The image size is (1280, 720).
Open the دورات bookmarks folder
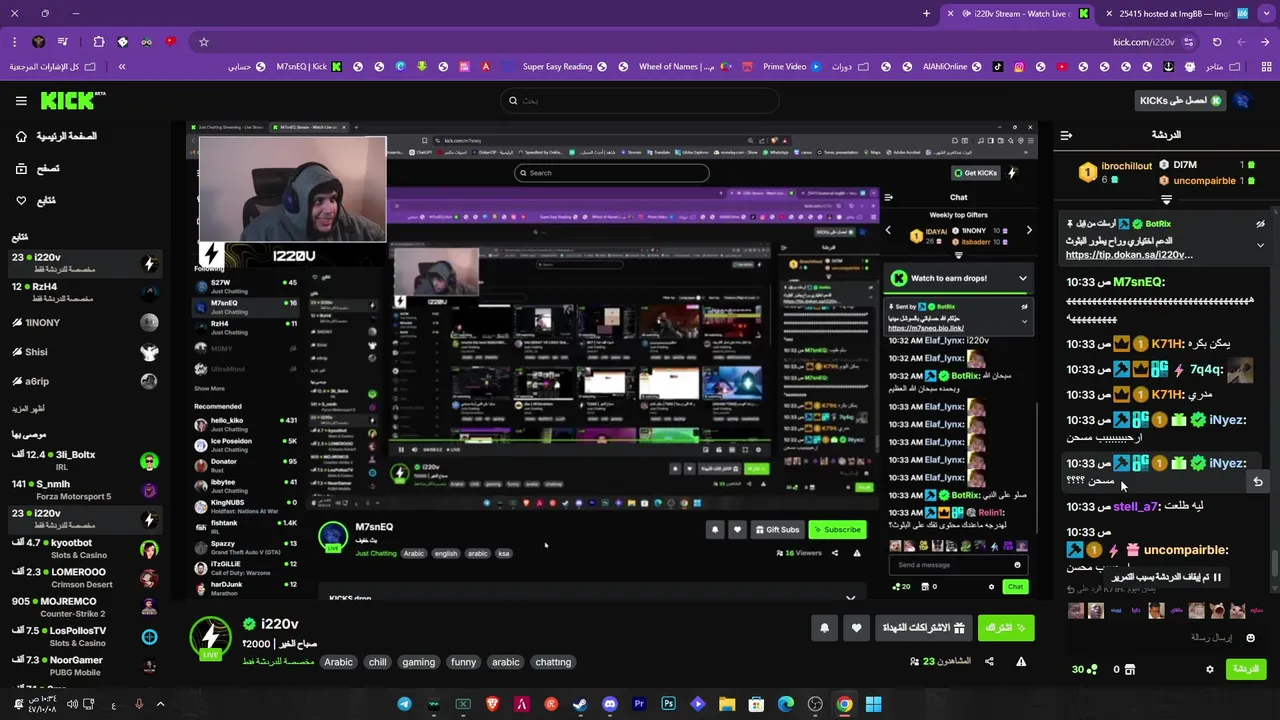click(x=849, y=67)
